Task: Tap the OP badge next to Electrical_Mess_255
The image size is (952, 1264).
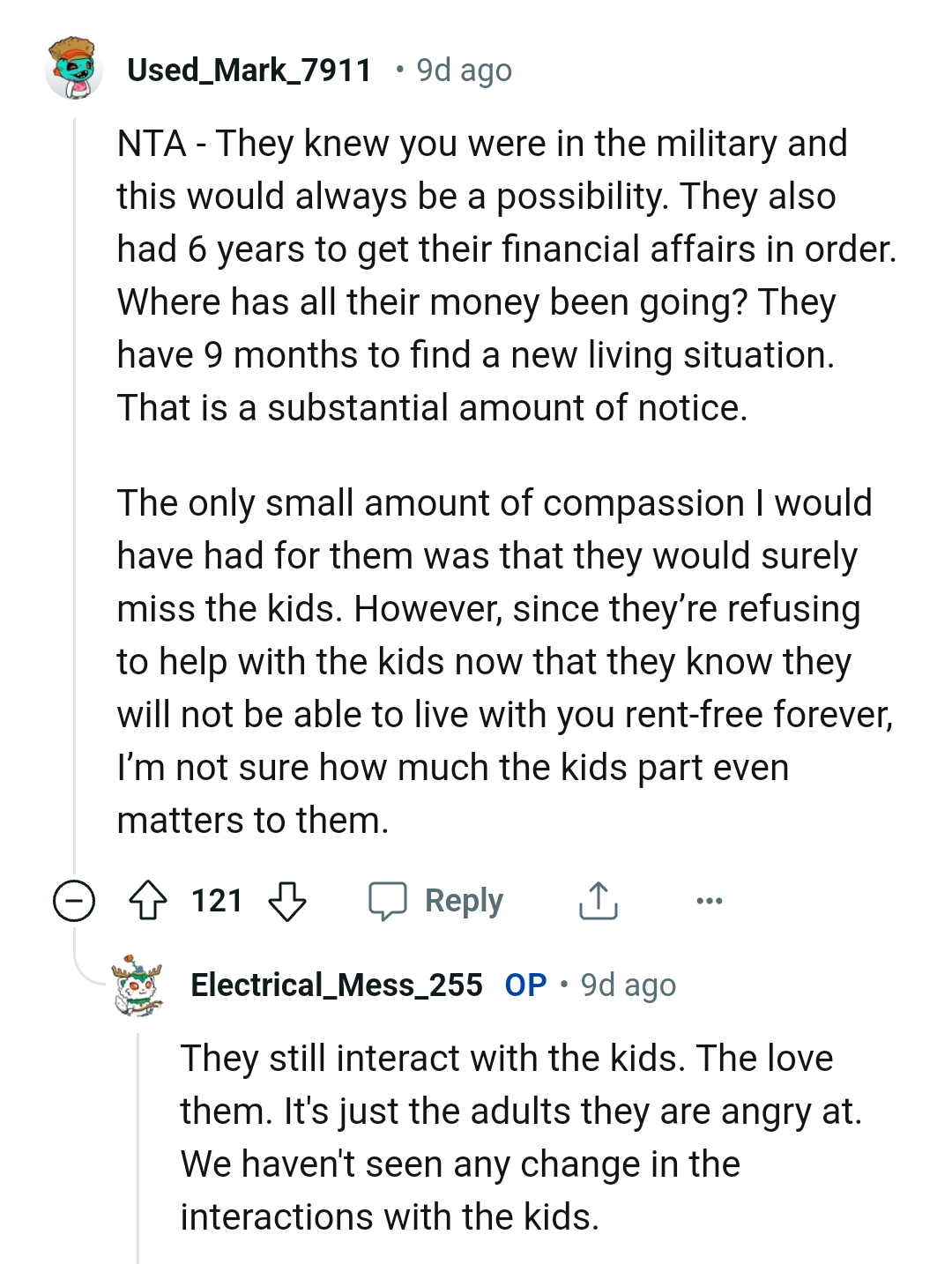Action: coord(525,985)
